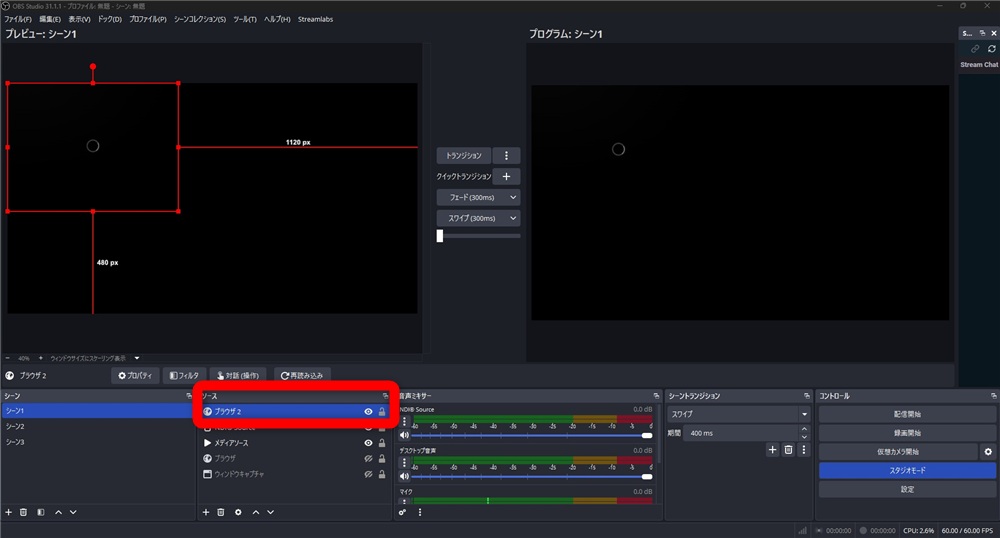This screenshot has width=1000, height=538.
Task: Open source properties gear in Sources toolbar
Action: 238,512
